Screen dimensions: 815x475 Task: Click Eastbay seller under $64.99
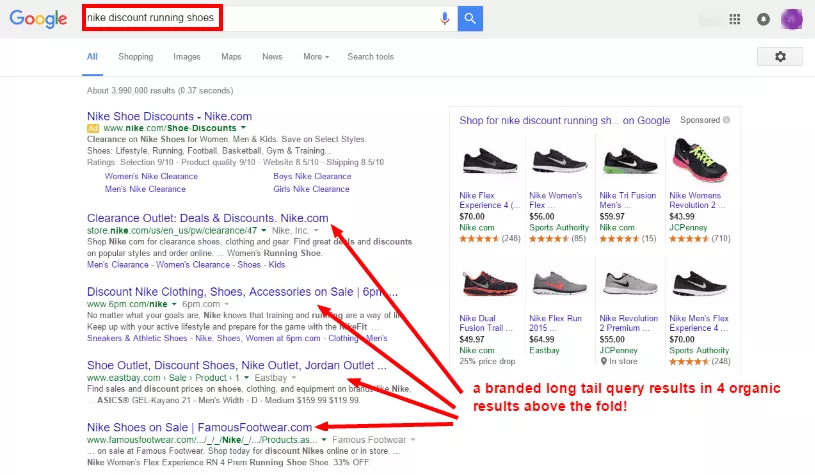point(544,350)
